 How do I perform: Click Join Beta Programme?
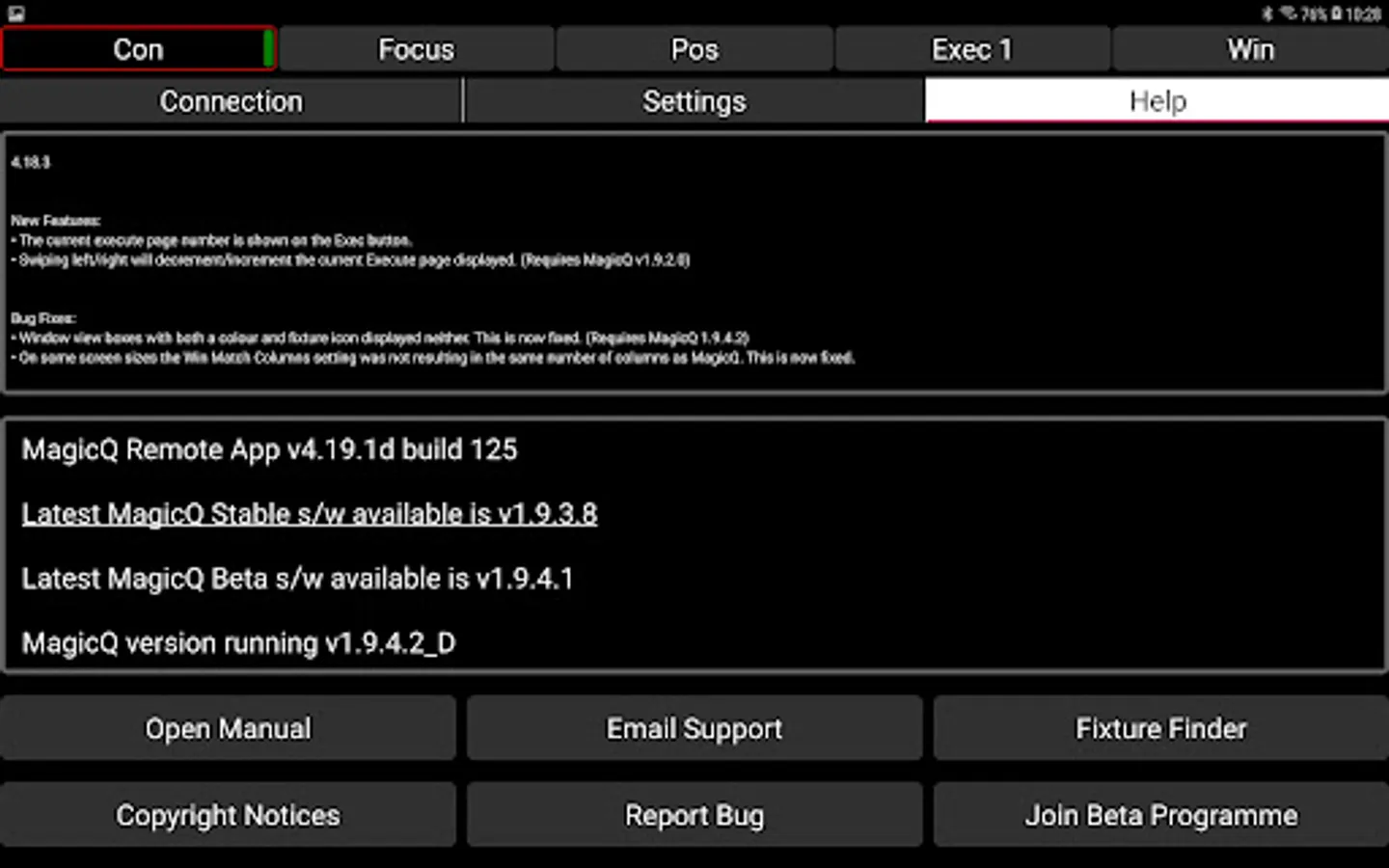[x=1161, y=815]
